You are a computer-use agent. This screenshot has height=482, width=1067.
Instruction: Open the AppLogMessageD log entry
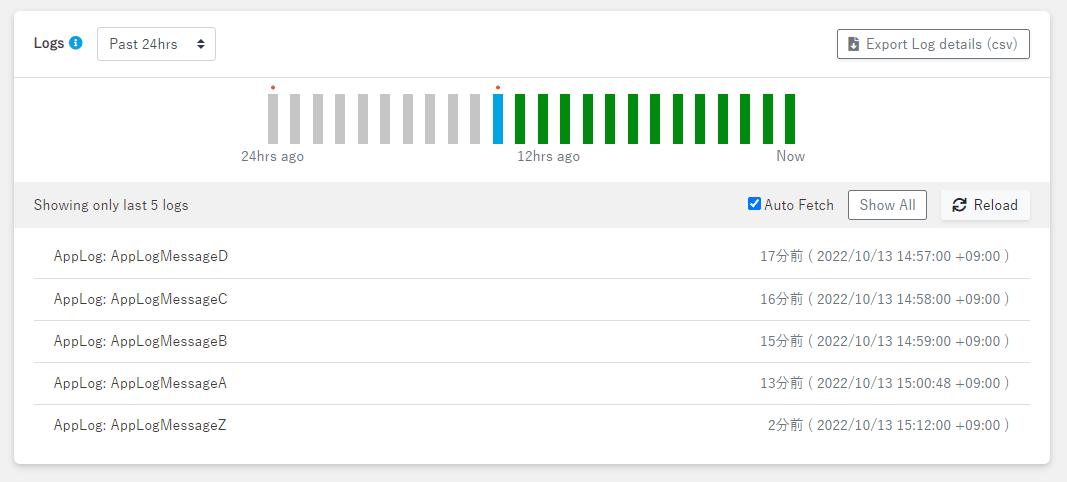click(141, 256)
